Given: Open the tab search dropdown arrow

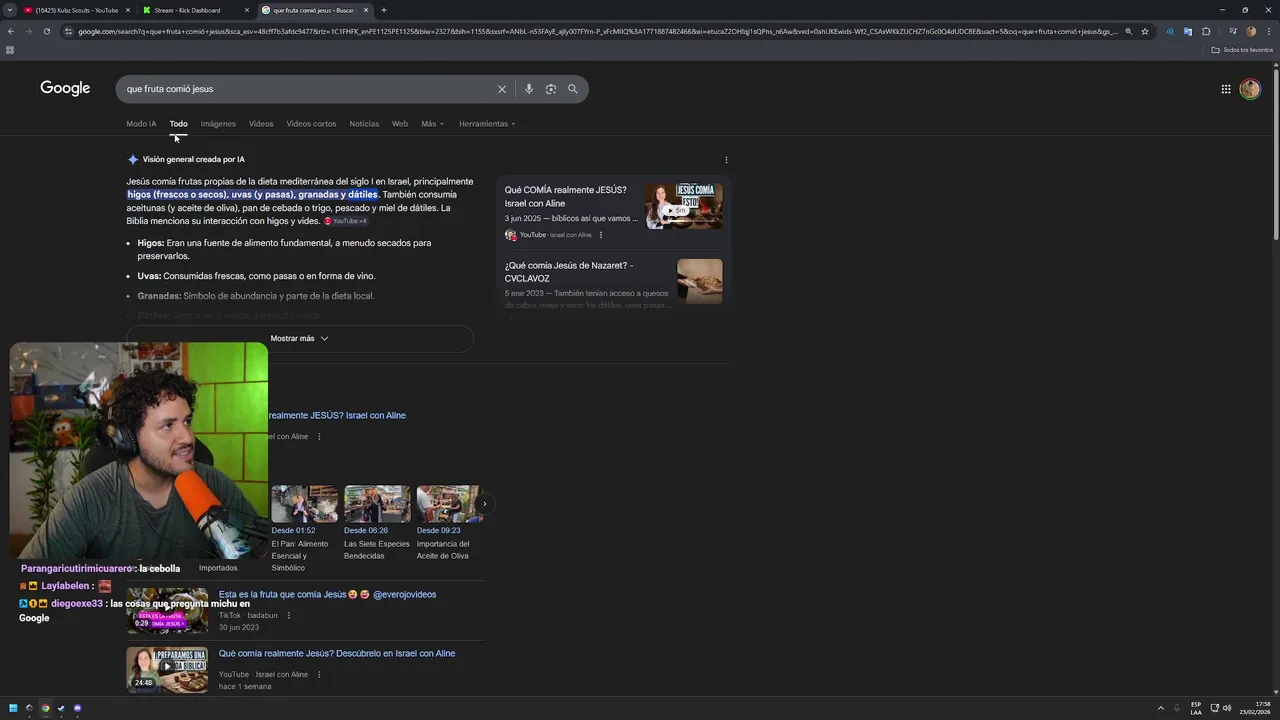Looking at the screenshot, I should [10, 10].
